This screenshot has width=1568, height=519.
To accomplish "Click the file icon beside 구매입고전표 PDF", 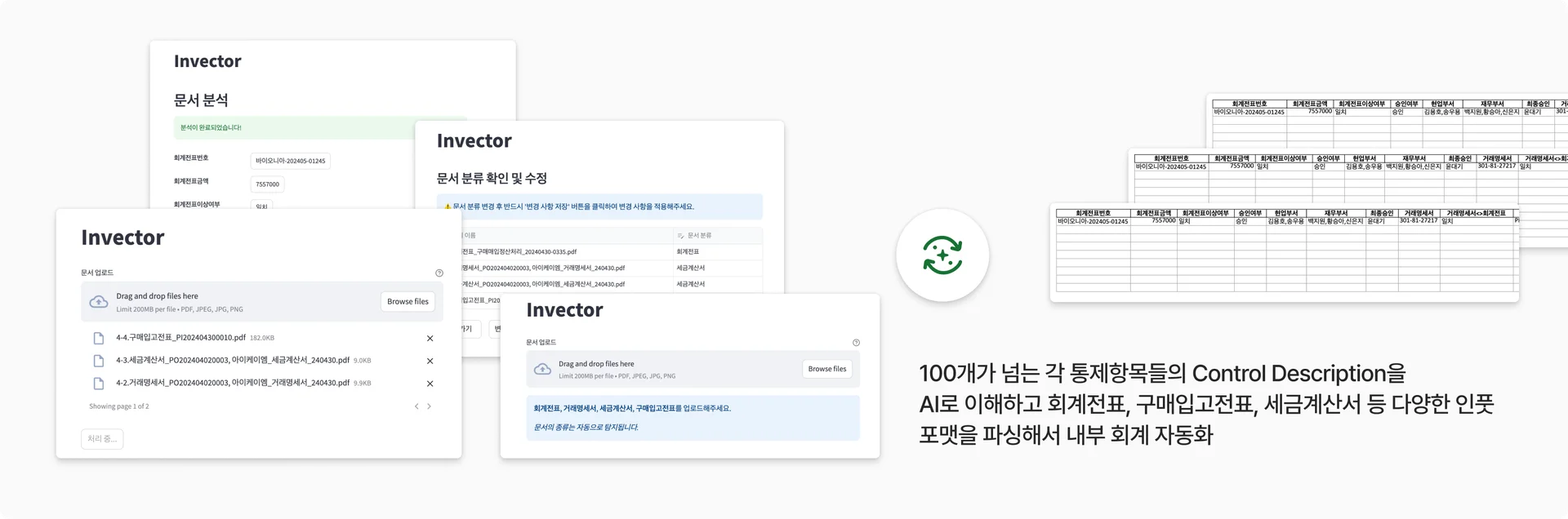I will point(97,337).
